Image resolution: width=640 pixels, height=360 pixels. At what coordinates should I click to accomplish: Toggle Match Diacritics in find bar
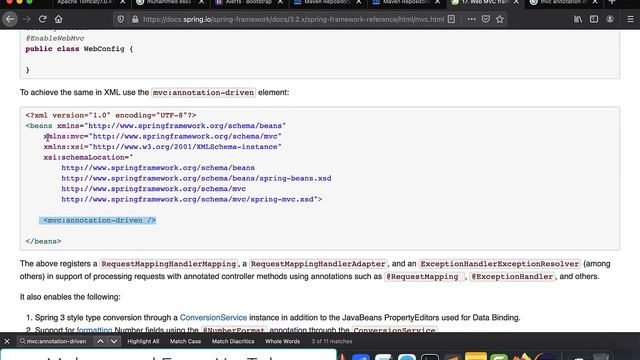(233, 341)
